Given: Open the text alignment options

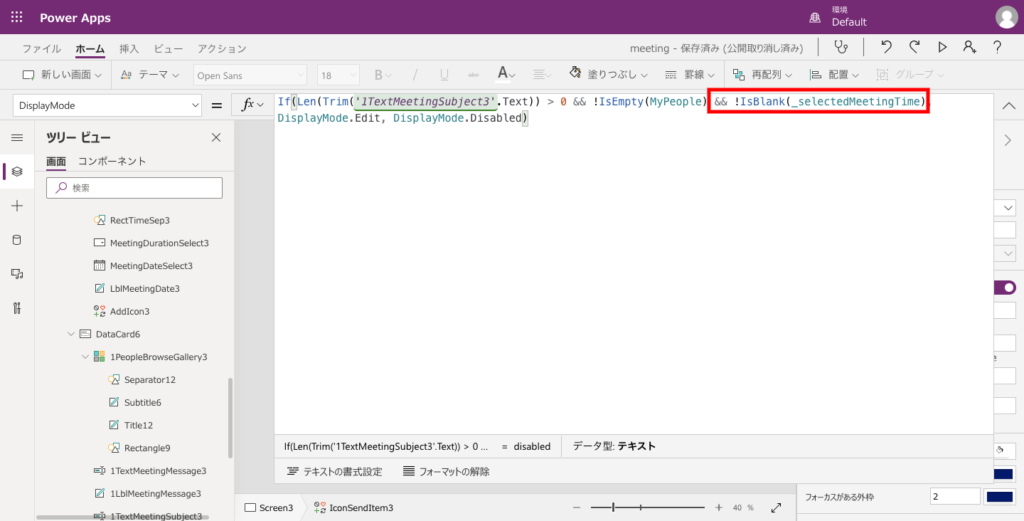Looking at the screenshot, I should pyautogui.click(x=542, y=75).
